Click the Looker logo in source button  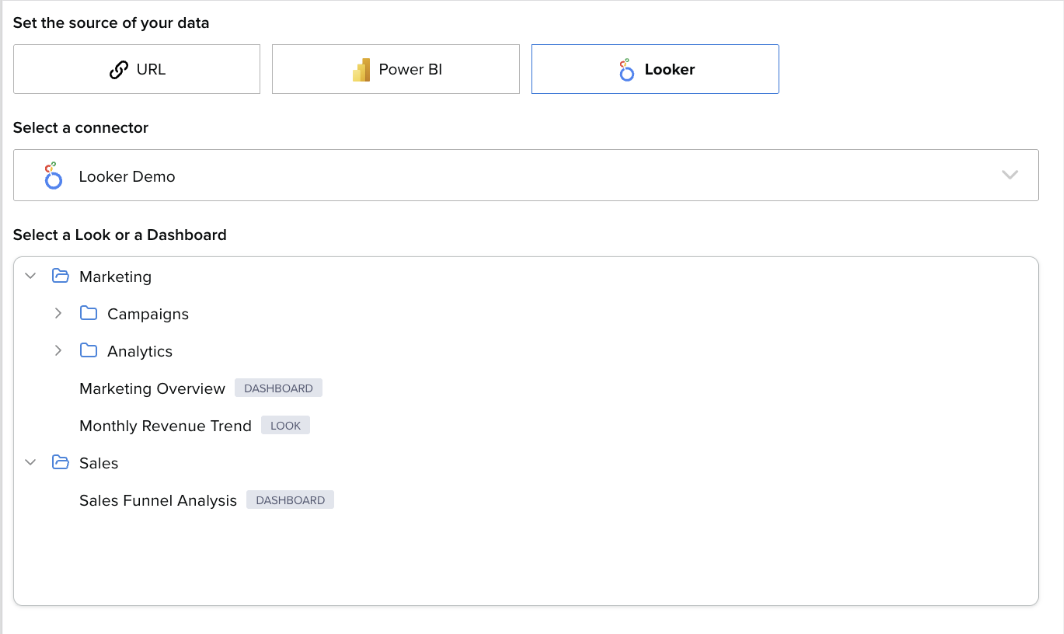pyautogui.click(x=627, y=69)
